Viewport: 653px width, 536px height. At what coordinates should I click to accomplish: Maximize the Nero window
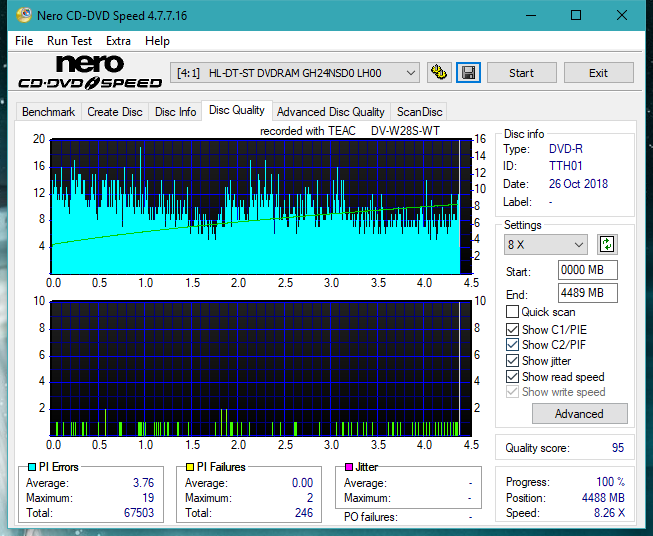pyautogui.click(x=576, y=15)
